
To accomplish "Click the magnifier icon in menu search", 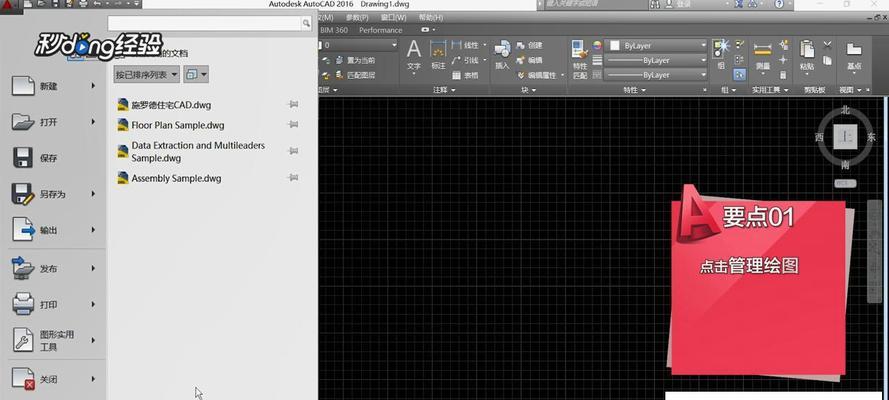I will point(306,23).
